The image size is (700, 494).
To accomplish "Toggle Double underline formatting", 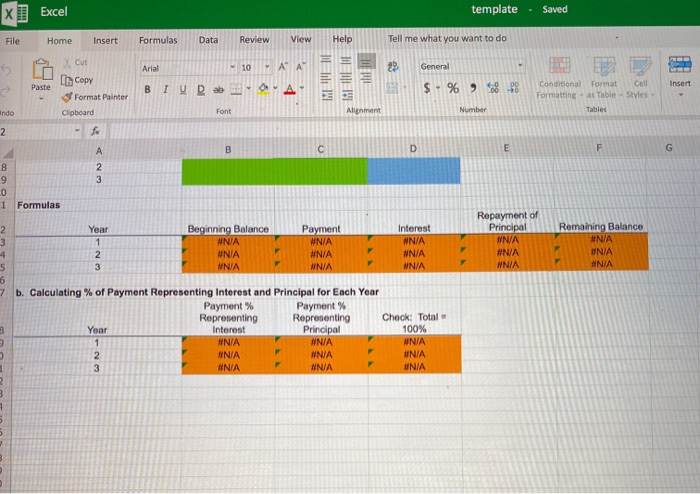I will [201, 90].
